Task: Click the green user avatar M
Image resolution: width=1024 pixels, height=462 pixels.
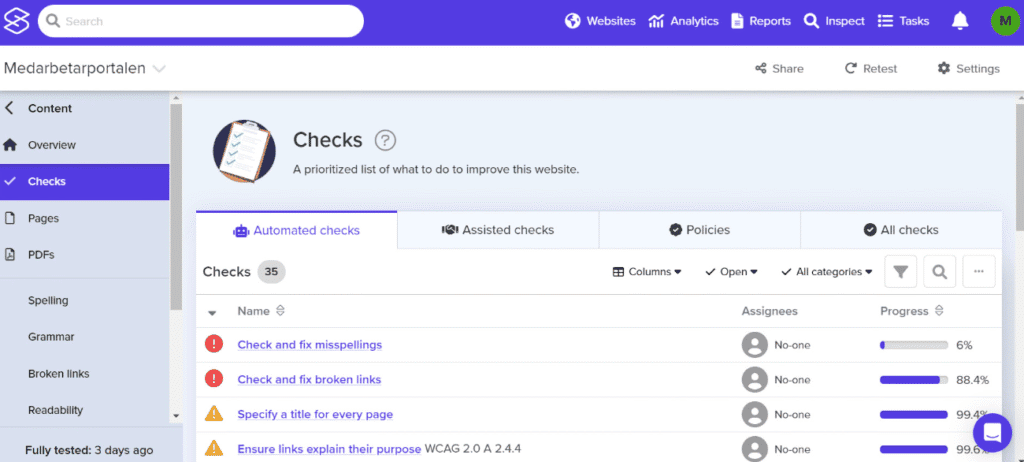Action: 1004,21
